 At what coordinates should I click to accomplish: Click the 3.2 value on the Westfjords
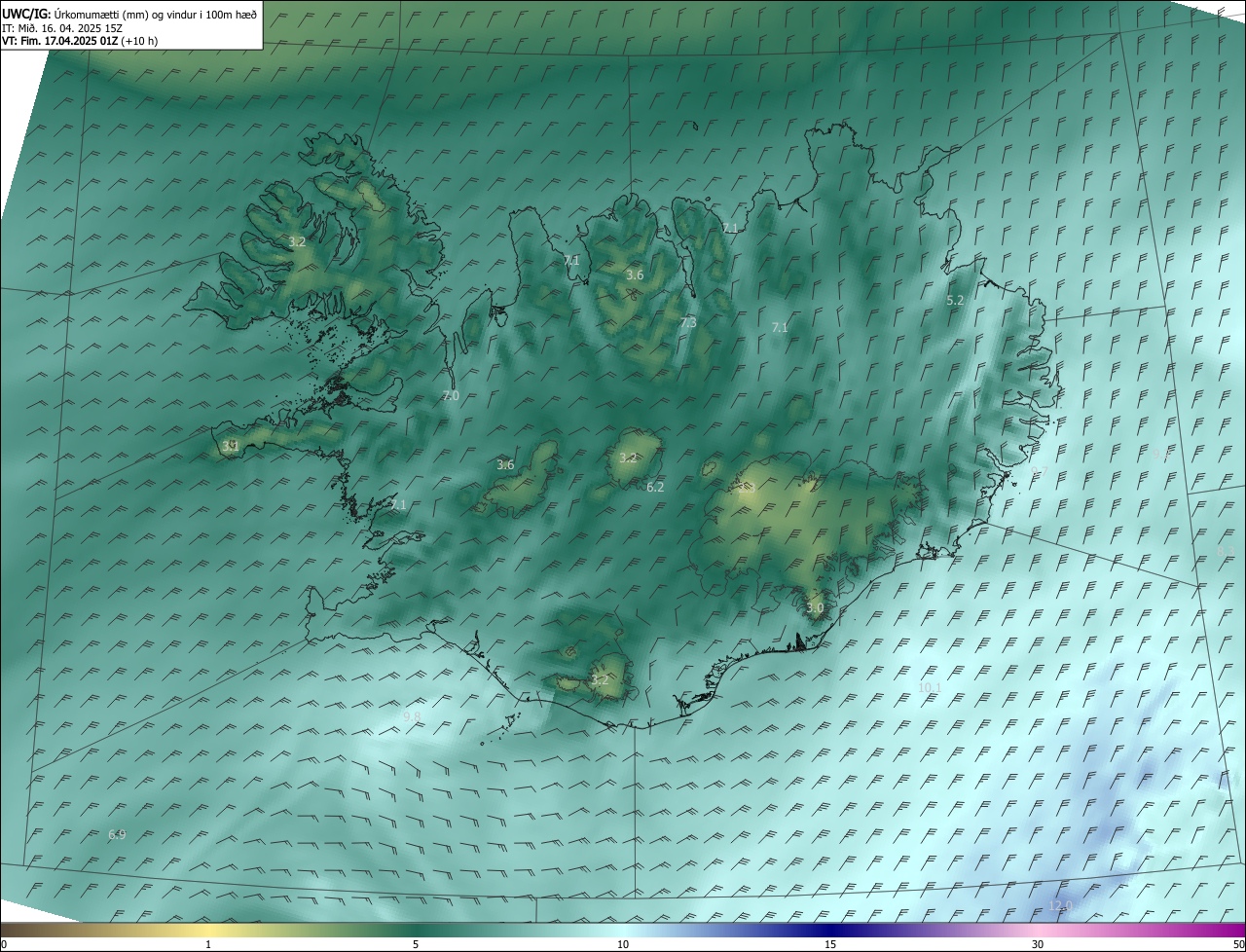(297, 241)
